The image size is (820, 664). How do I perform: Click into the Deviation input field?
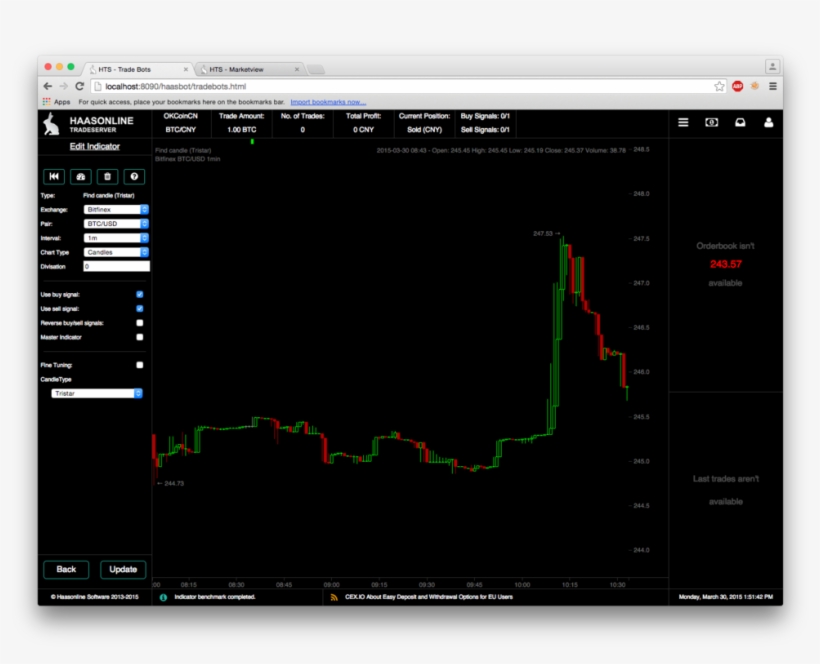tap(117, 267)
